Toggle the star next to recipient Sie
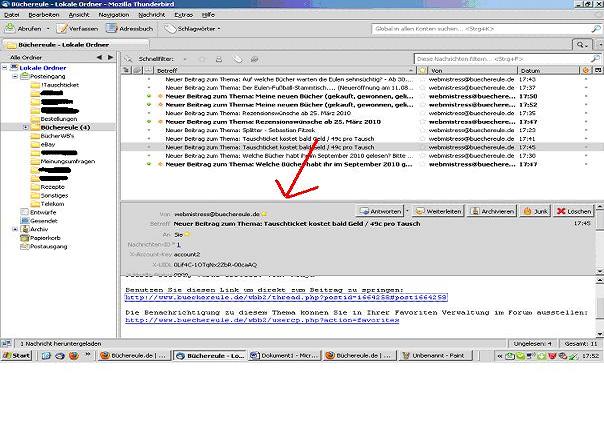Viewport: 604px width, 445px height. click(186, 234)
